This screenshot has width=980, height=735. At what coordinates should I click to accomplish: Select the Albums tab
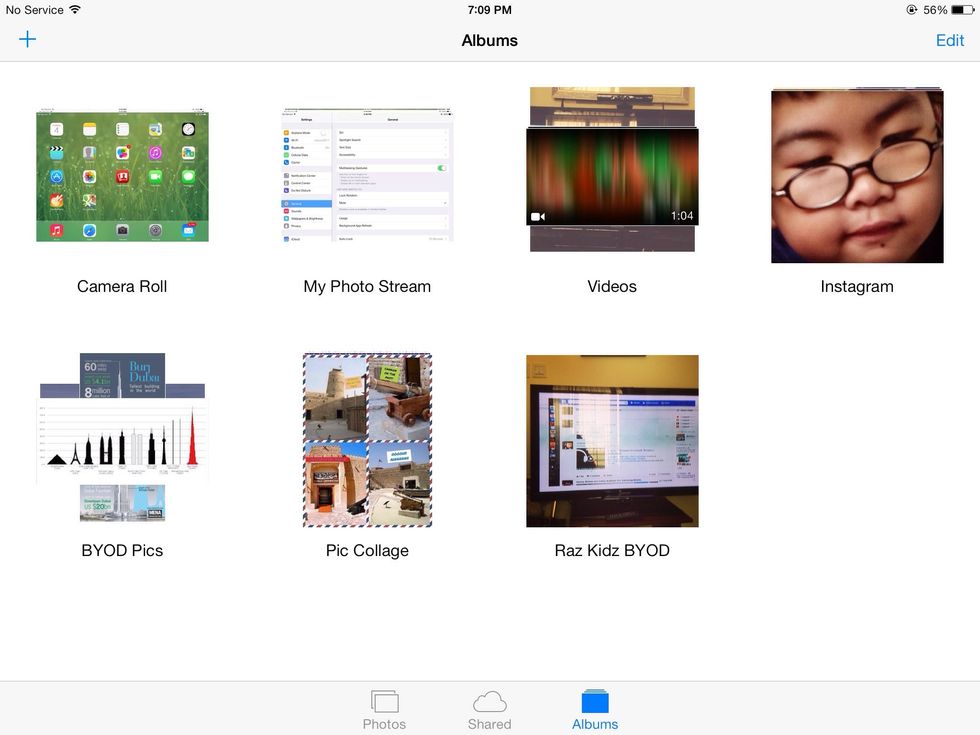(595, 710)
